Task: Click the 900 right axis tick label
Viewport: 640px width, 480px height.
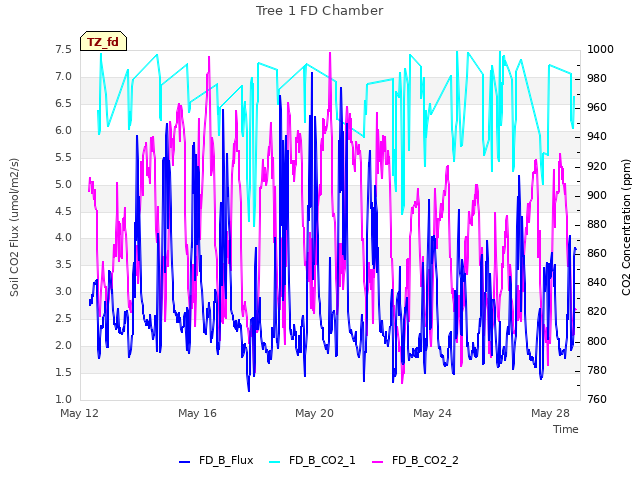Action: tap(597, 196)
